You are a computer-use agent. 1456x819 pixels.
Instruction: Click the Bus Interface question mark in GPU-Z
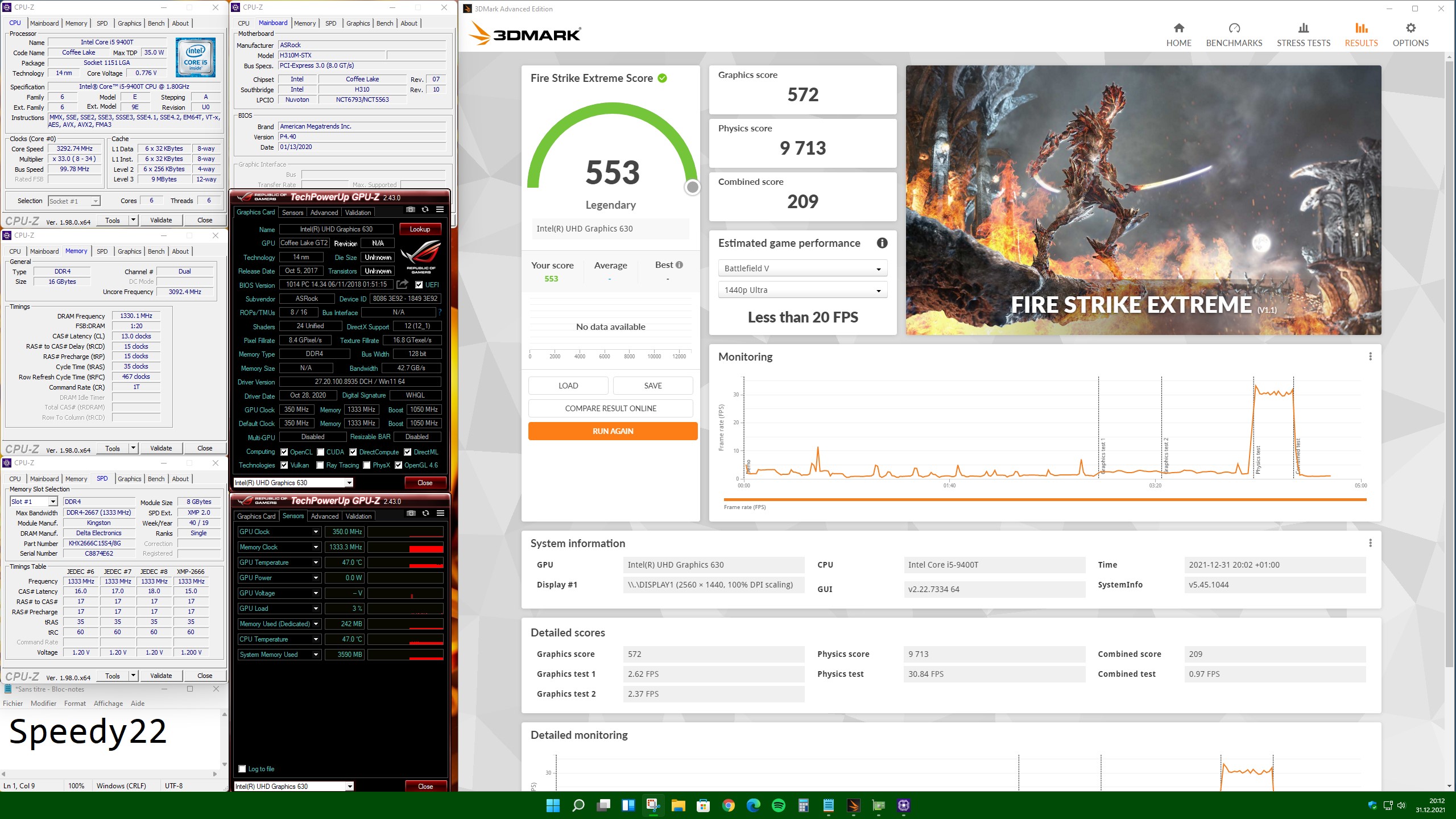(x=440, y=312)
